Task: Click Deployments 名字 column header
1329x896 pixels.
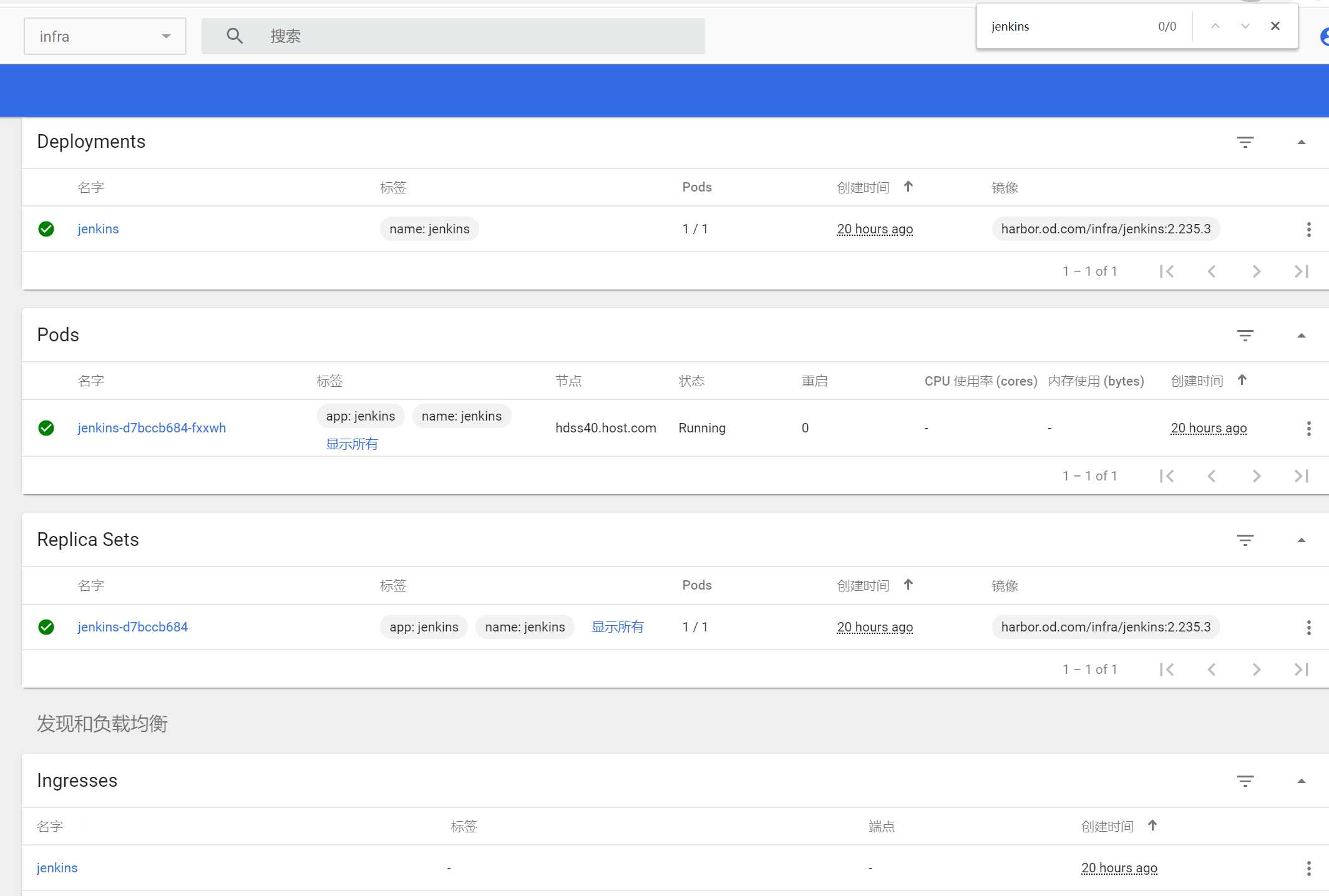Action: [x=91, y=187]
